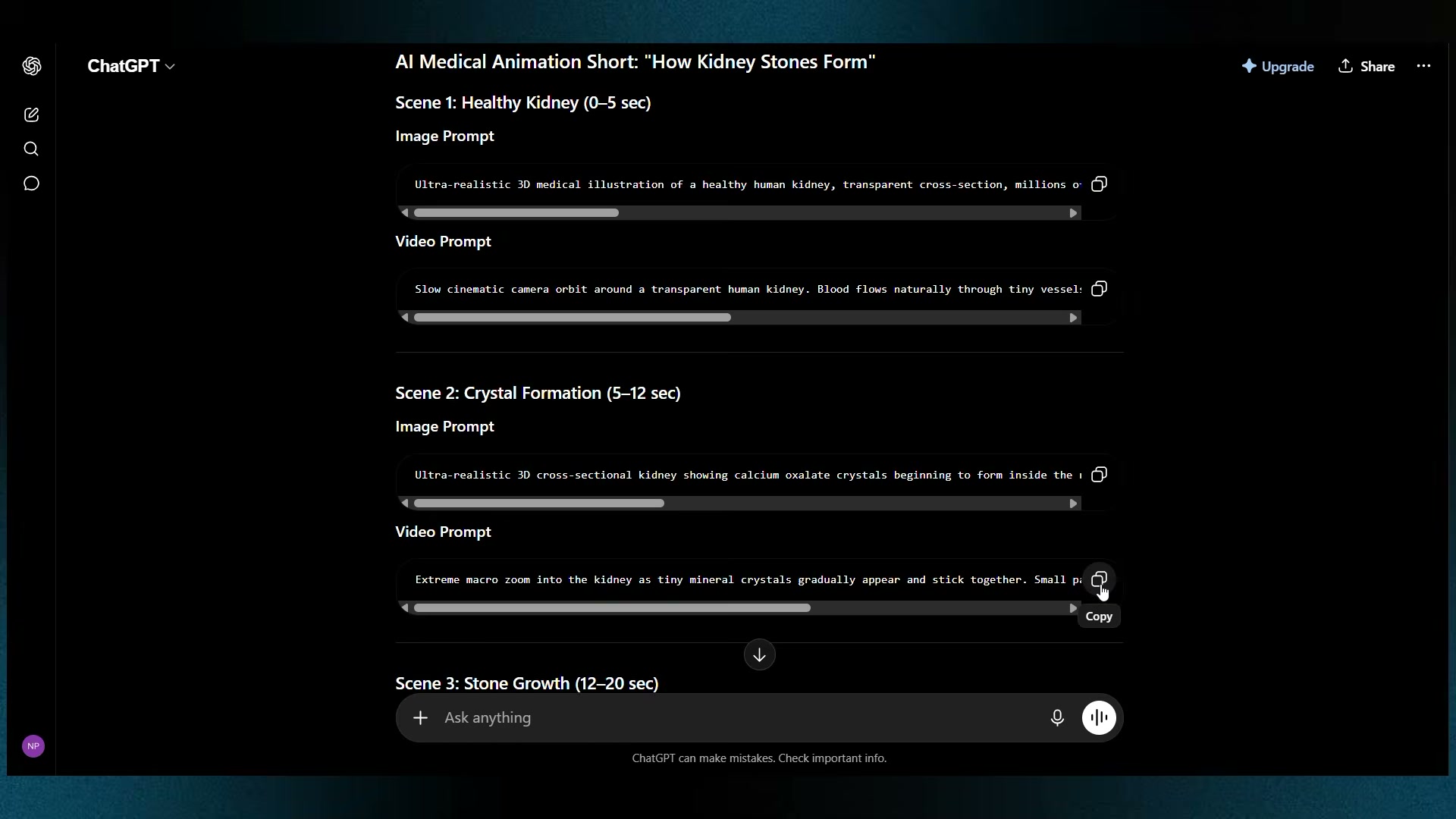
Task: Click the plus attach button in composer
Action: click(x=420, y=717)
